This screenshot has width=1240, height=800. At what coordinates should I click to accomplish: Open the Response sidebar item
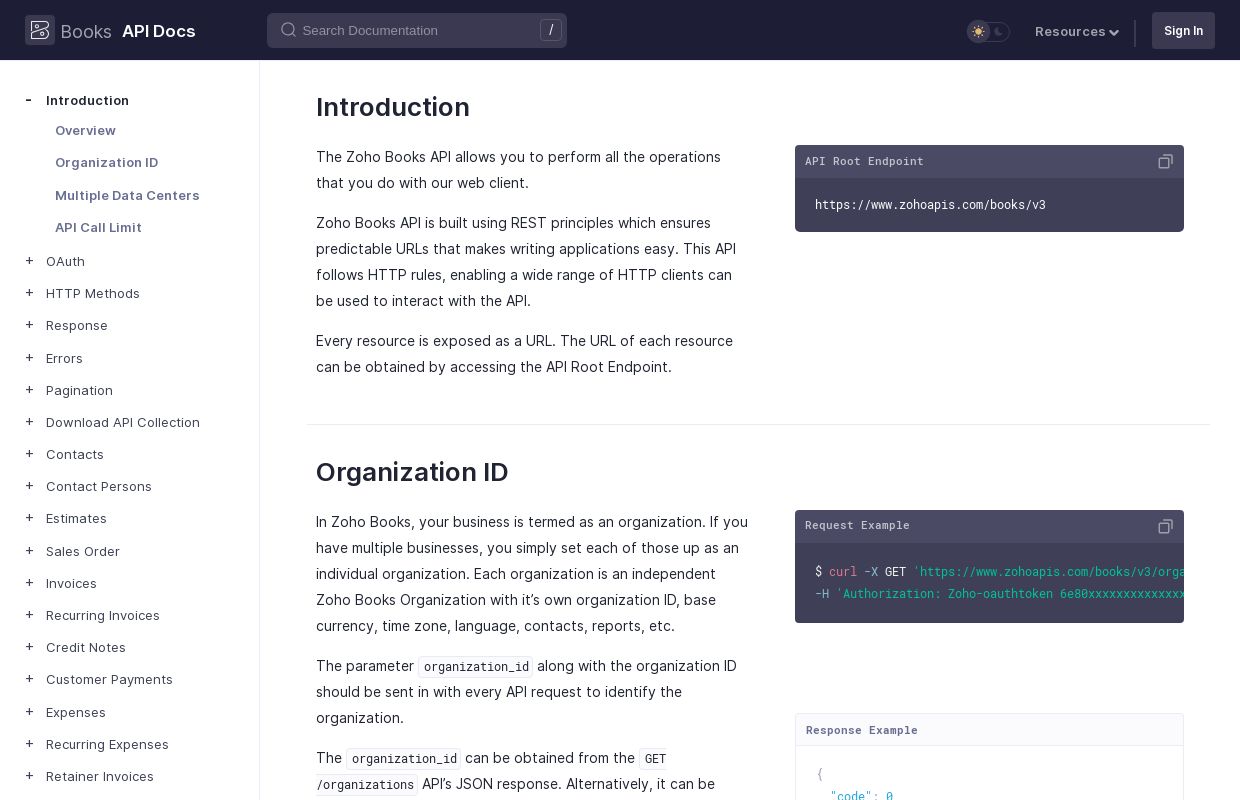click(77, 325)
